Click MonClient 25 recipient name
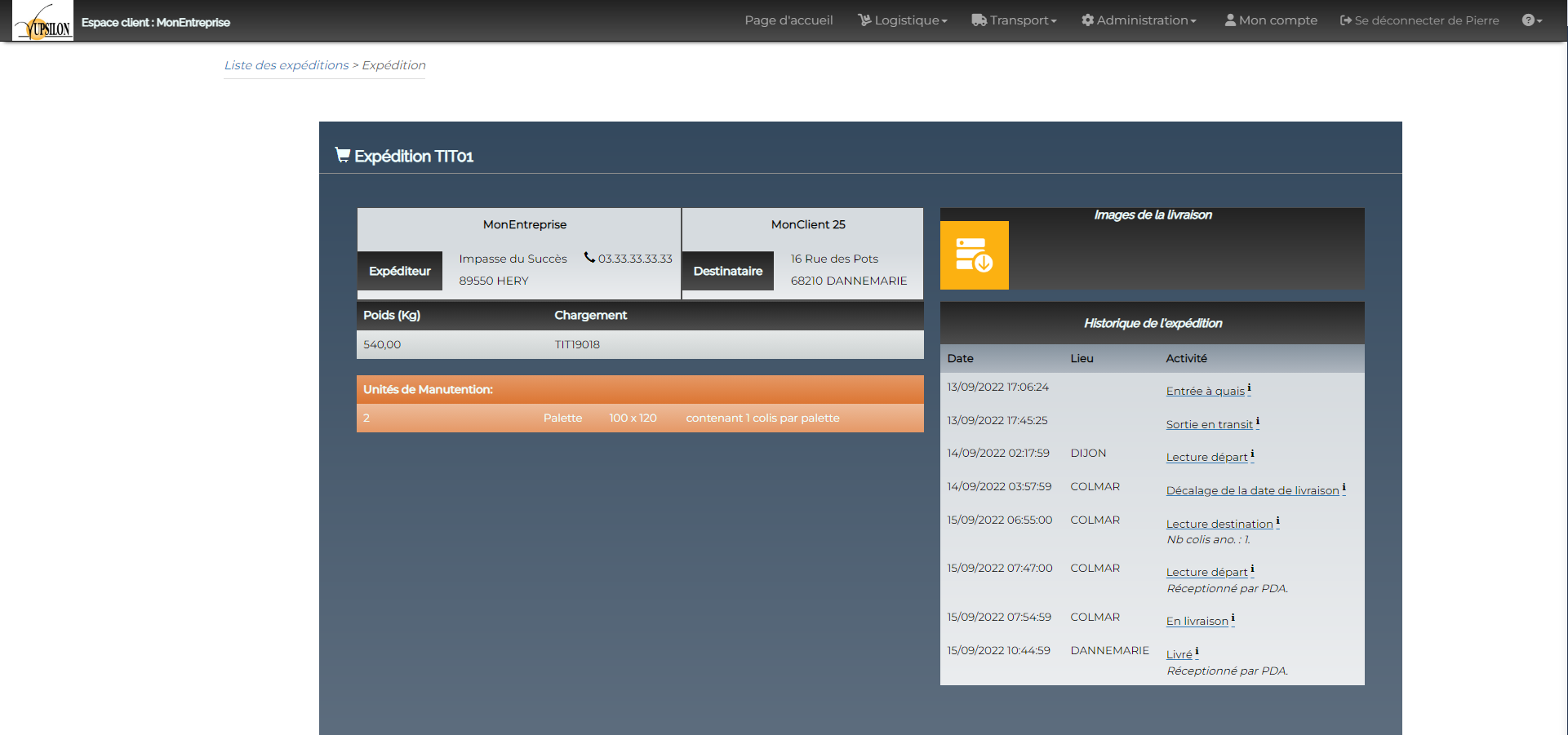 (808, 224)
